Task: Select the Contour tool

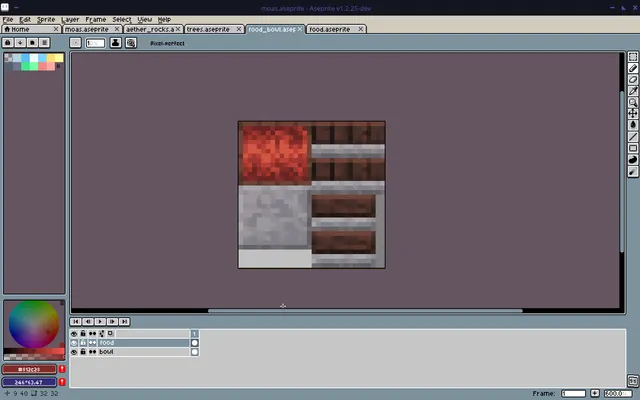Action: point(633,160)
